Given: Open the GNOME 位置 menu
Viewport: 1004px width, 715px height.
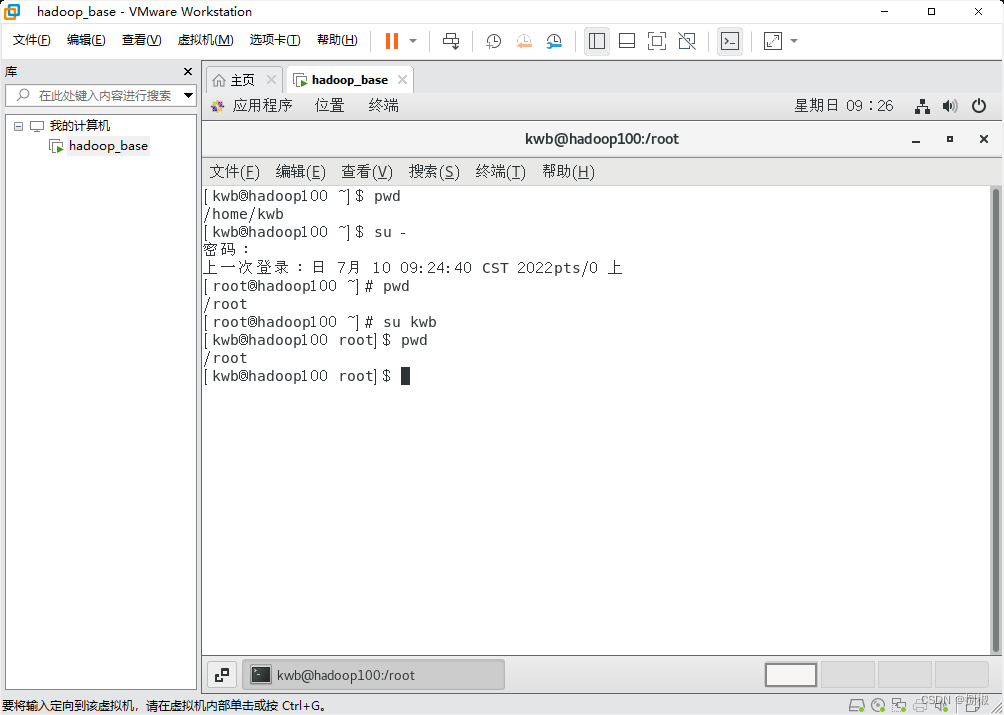Looking at the screenshot, I should tap(330, 106).
